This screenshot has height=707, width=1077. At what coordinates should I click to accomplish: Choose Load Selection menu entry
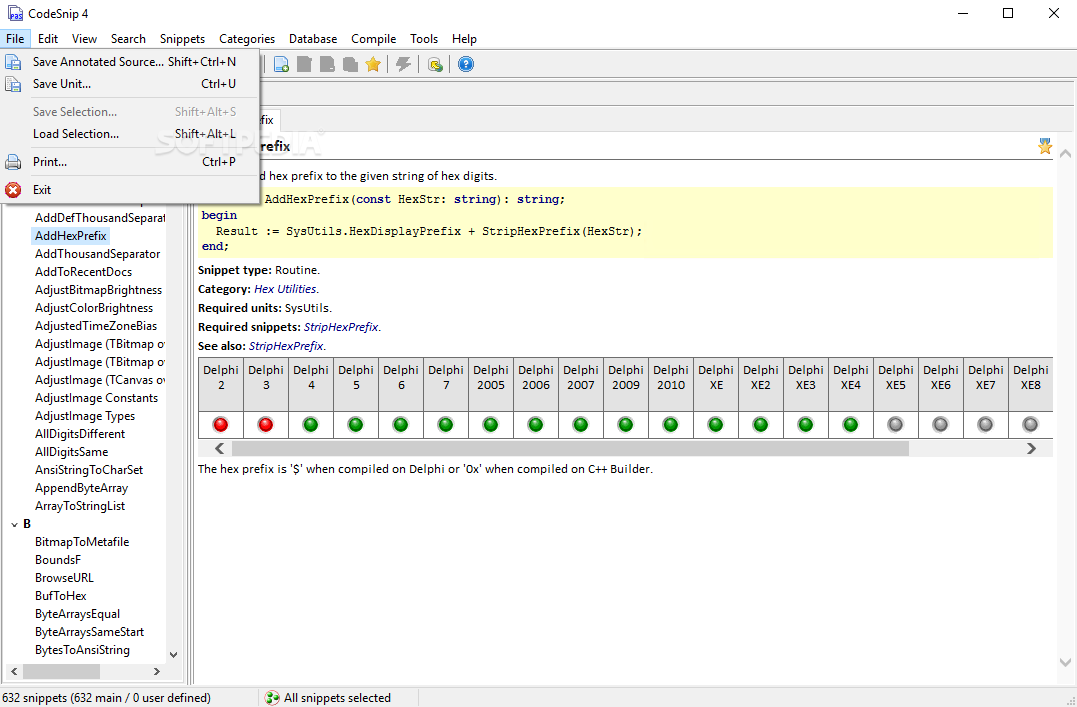[131, 134]
